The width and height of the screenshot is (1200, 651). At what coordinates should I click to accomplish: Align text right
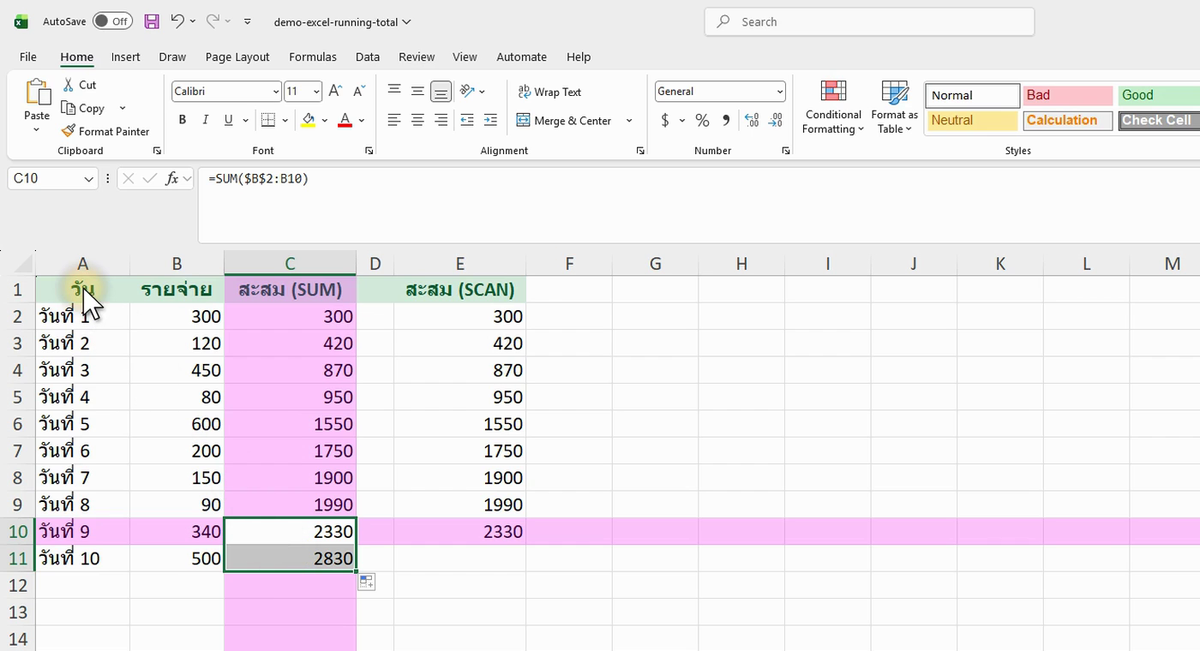tap(441, 120)
